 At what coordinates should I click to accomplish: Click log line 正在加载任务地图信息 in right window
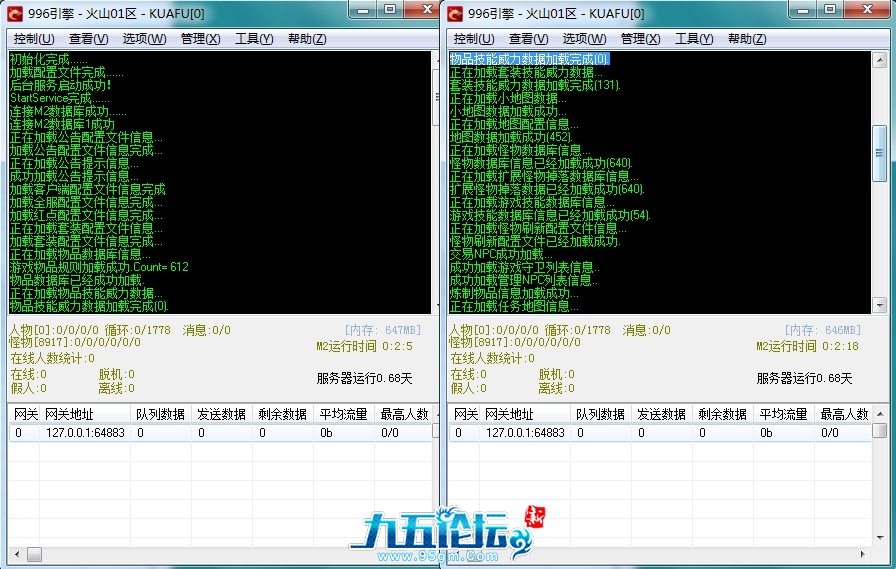[514, 306]
